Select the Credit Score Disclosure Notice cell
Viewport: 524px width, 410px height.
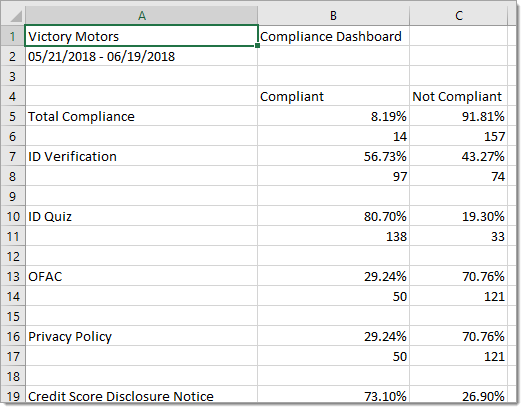tap(141, 395)
